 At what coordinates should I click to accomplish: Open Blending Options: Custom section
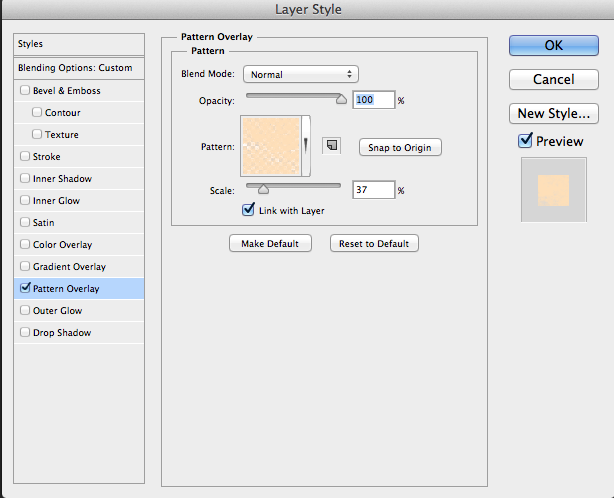click(x=79, y=68)
